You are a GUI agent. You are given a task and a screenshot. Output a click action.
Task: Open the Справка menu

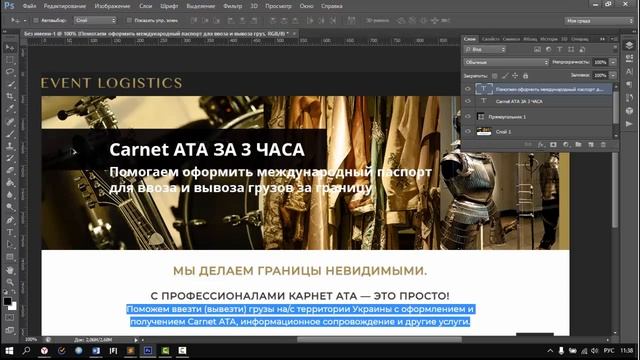[x=331, y=6]
